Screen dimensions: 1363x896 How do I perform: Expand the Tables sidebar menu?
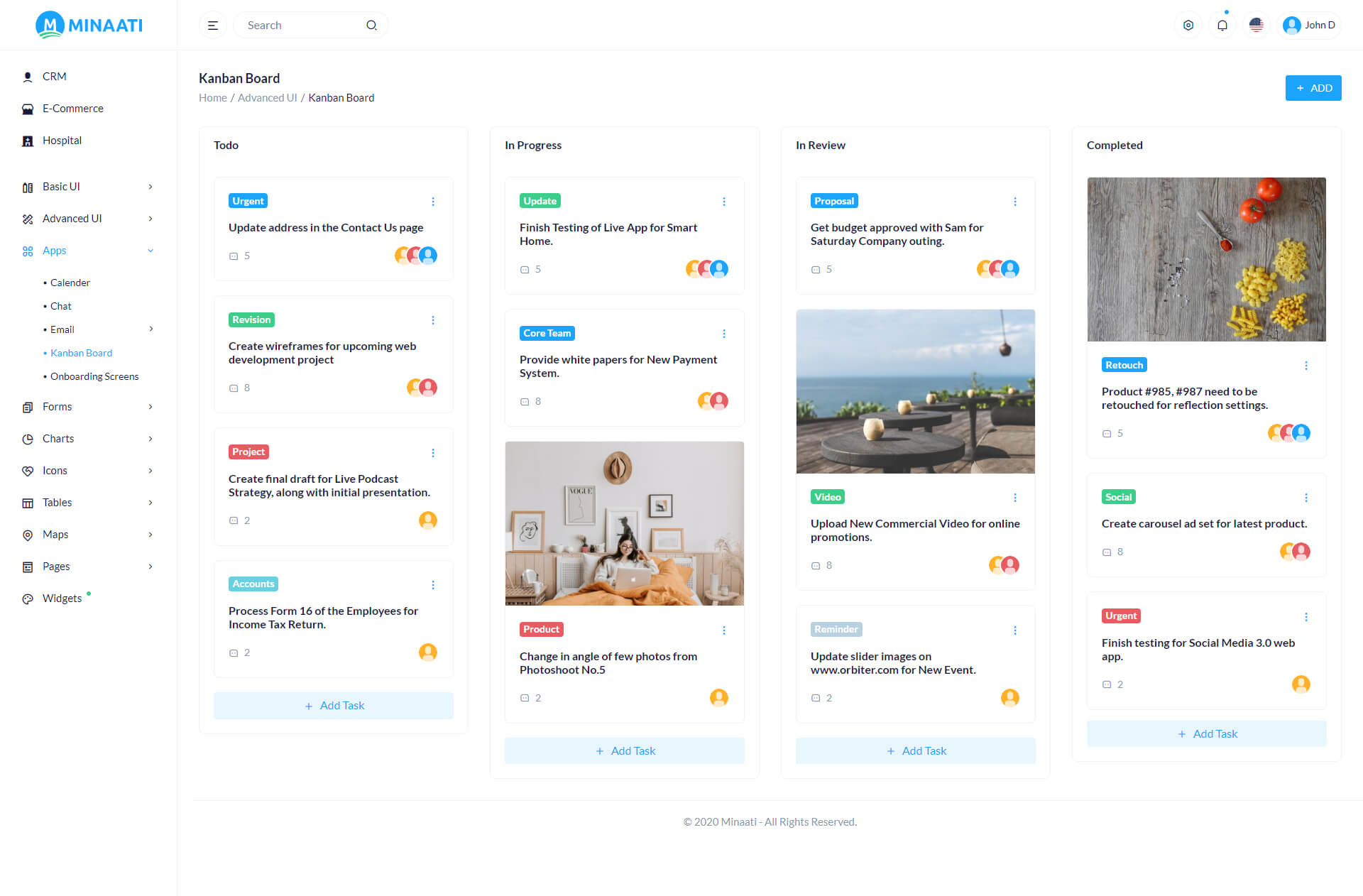(56, 502)
